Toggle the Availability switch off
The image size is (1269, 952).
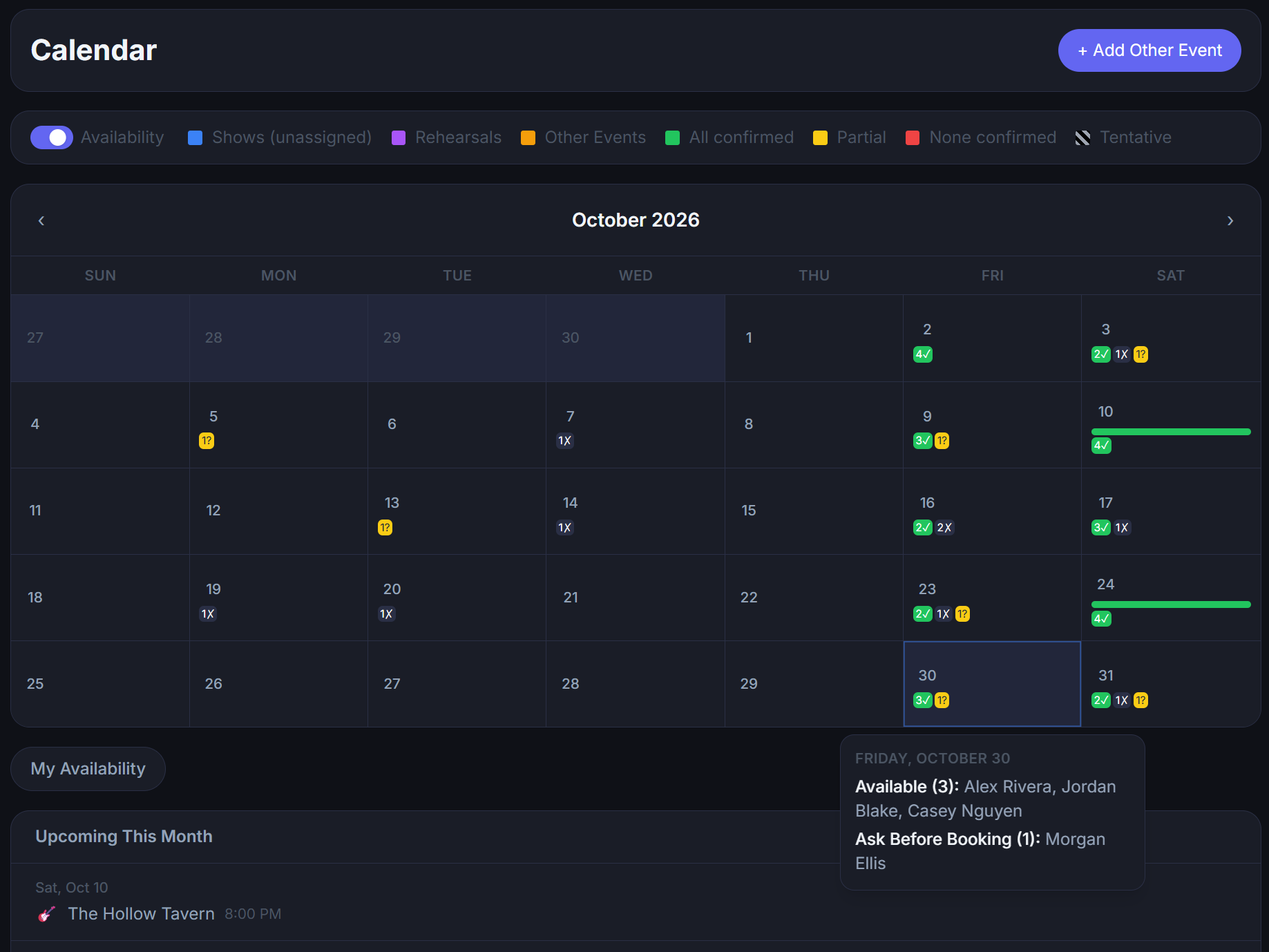(x=52, y=137)
